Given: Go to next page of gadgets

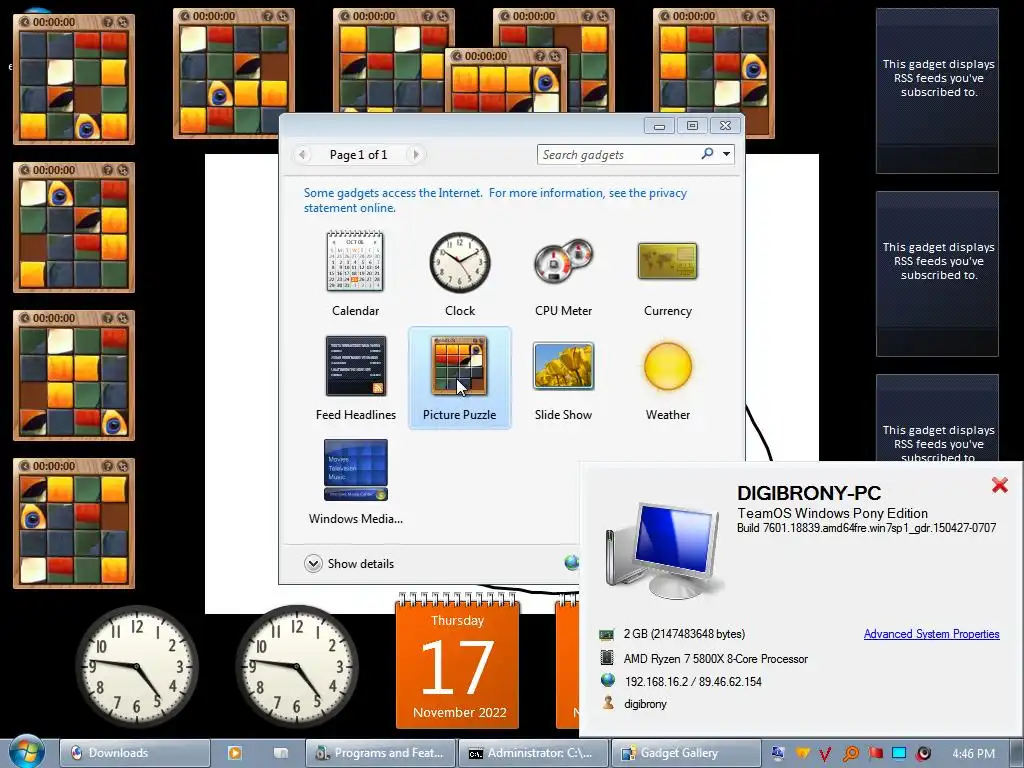Looking at the screenshot, I should [415, 155].
